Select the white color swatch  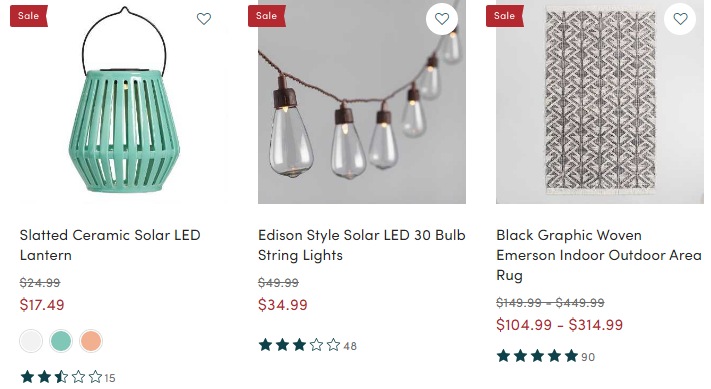tap(31, 341)
